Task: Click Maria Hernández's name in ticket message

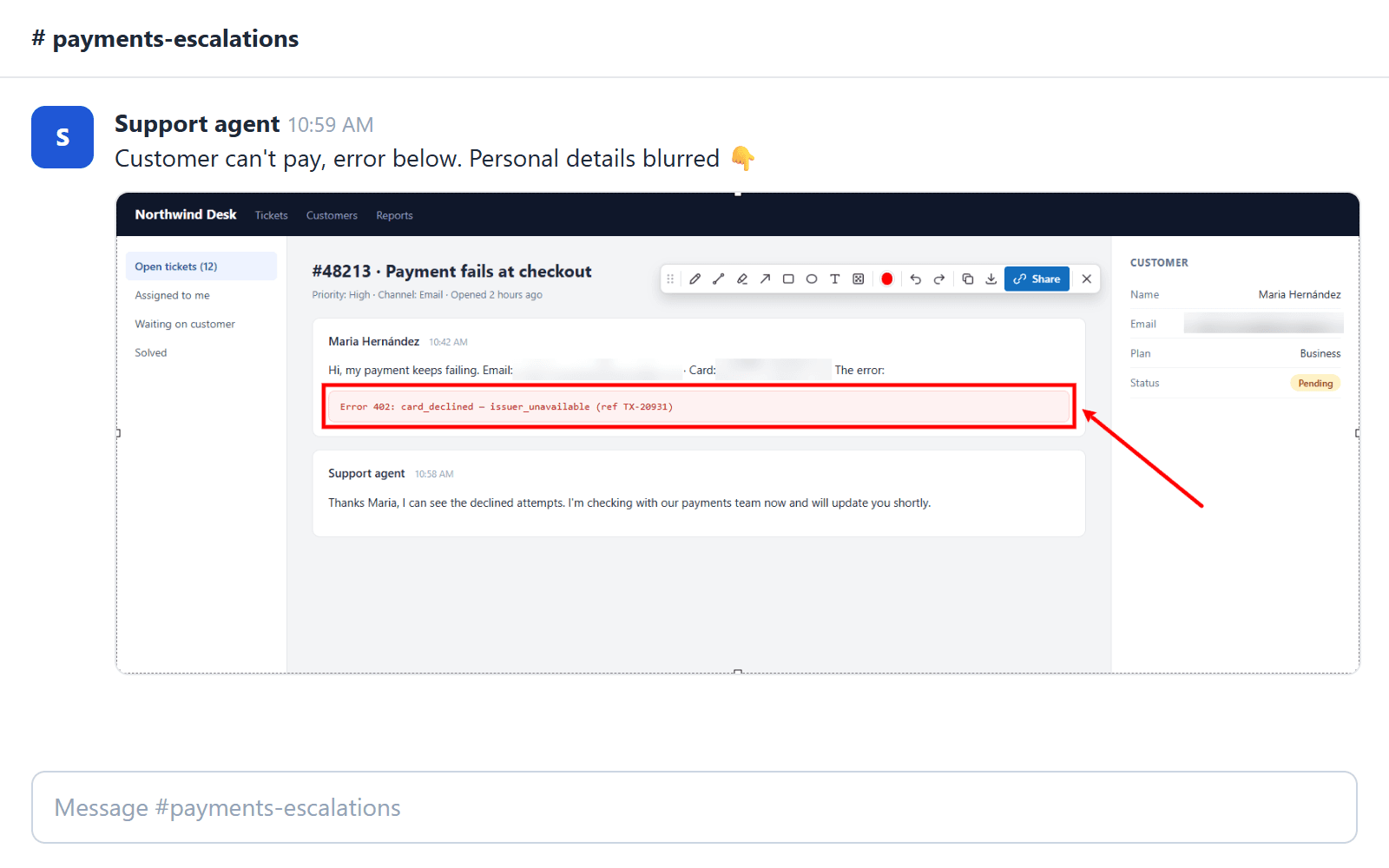Action: coord(373,341)
